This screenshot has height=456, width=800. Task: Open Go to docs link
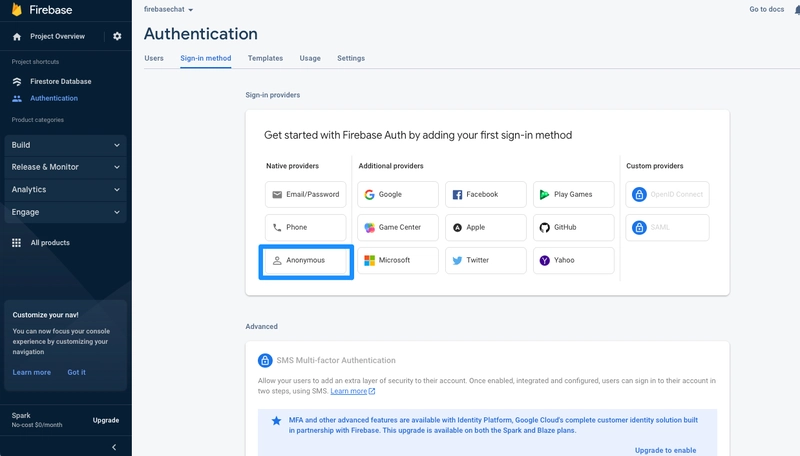tap(766, 9)
